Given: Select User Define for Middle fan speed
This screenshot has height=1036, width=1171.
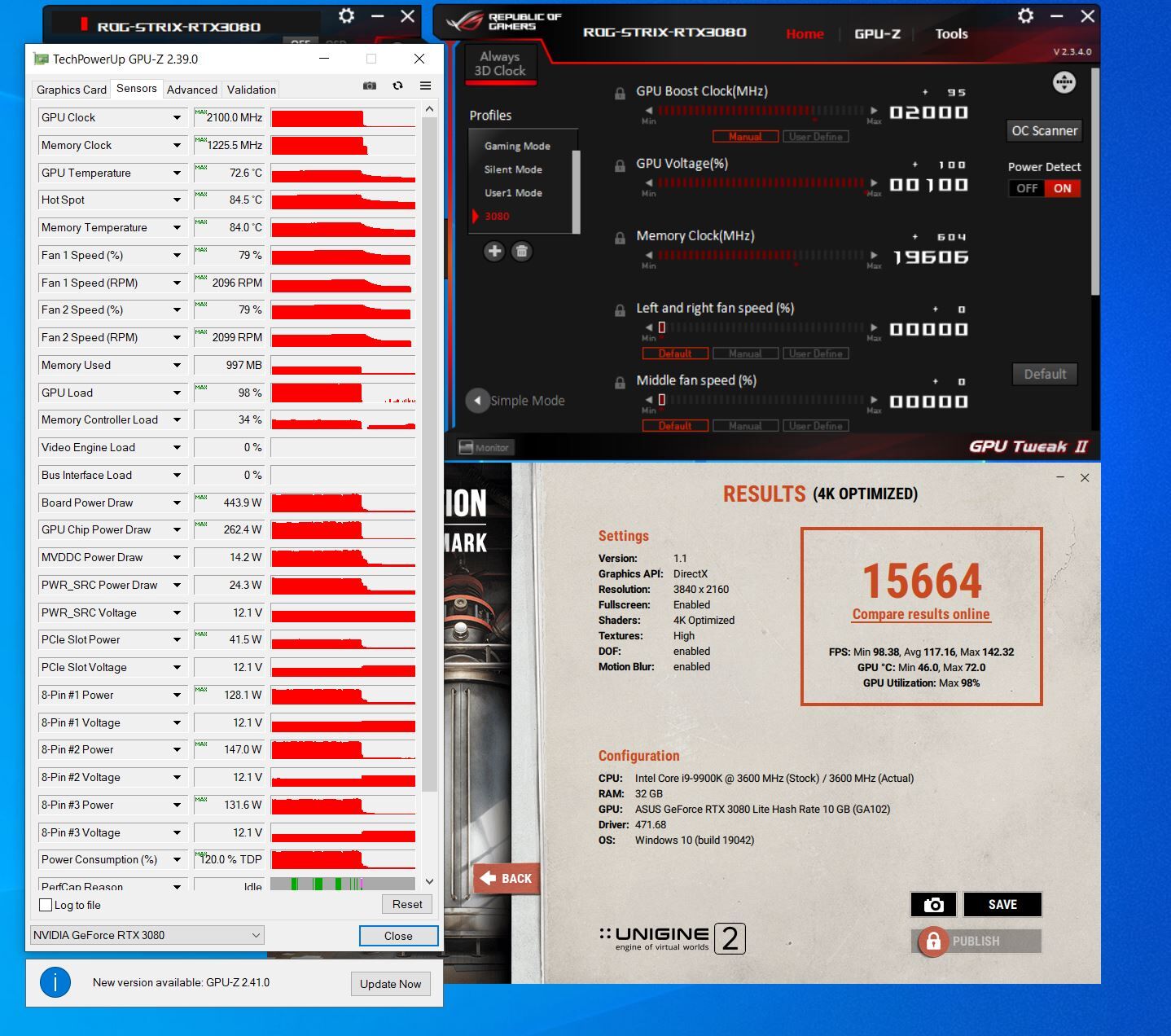Looking at the screenshot, I should tap(816, 426).
